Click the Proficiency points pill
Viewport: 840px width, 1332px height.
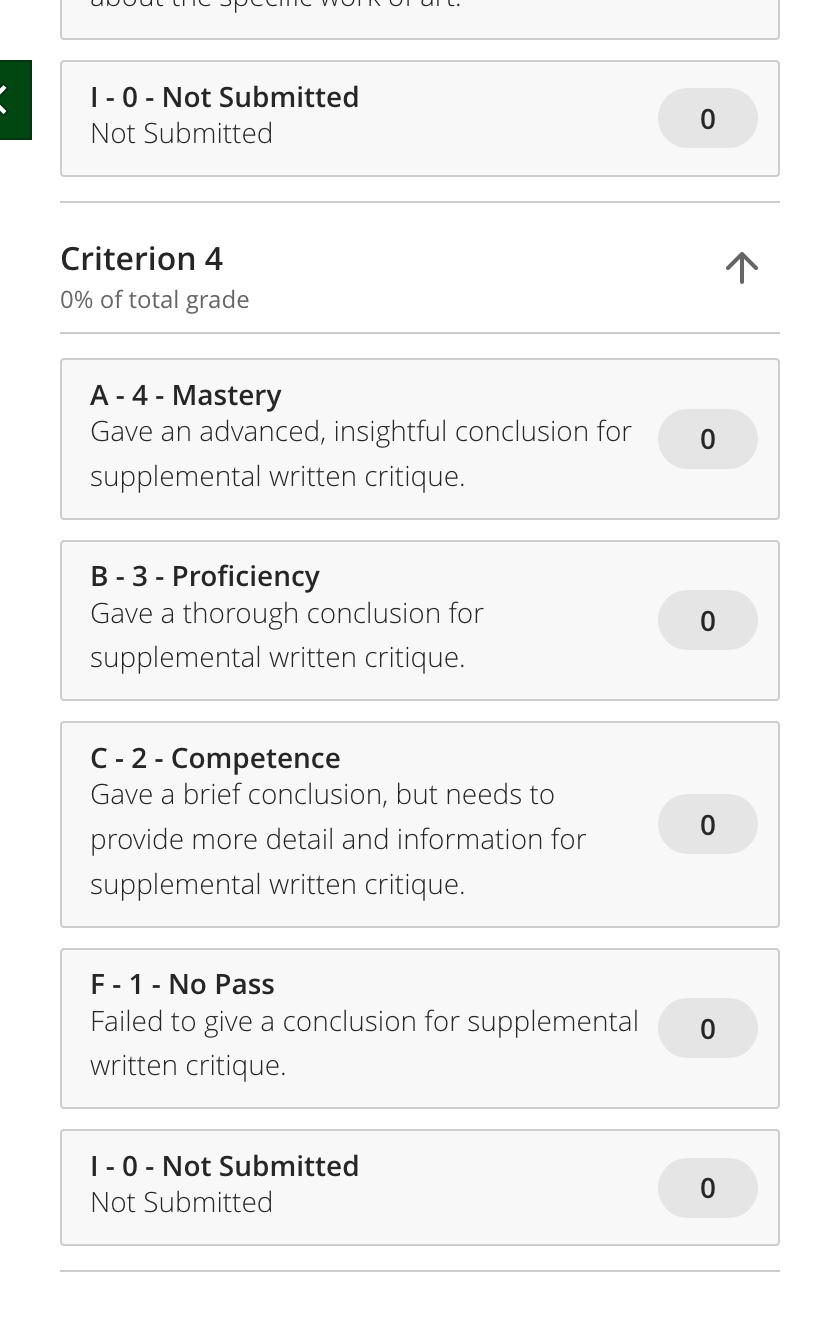(708, 620)
